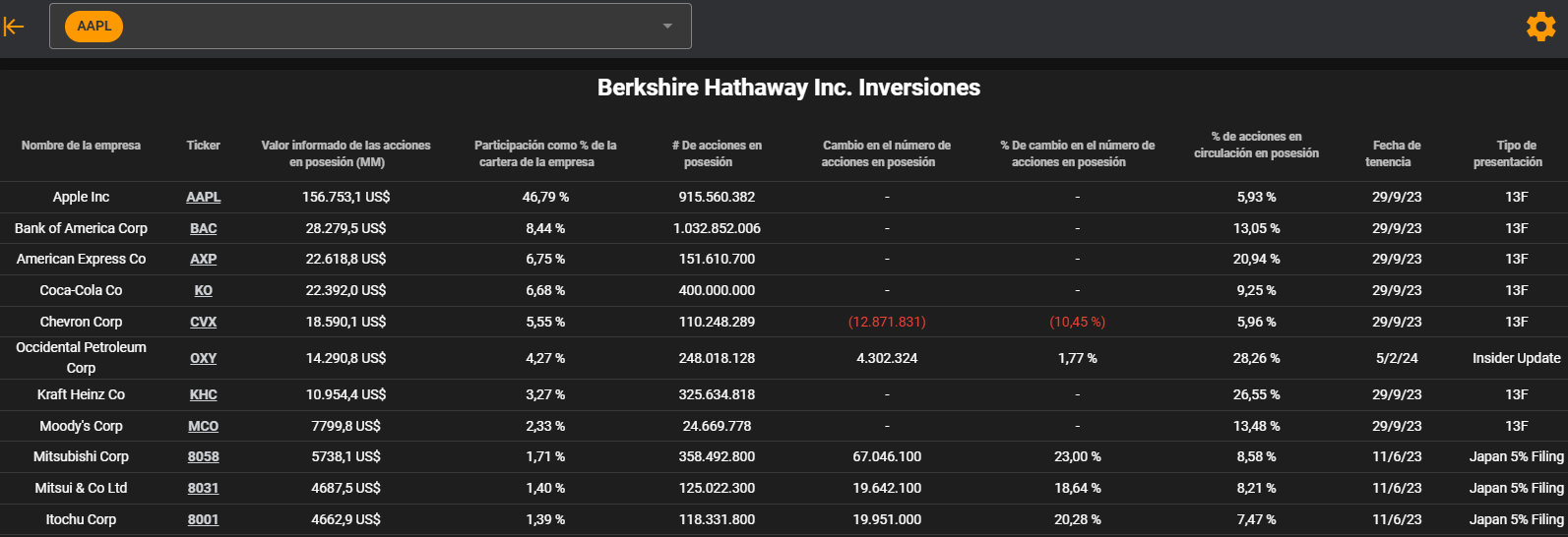Open the KHC ticker link
Screen dimensions: 1568x537
tap(204, 394)
